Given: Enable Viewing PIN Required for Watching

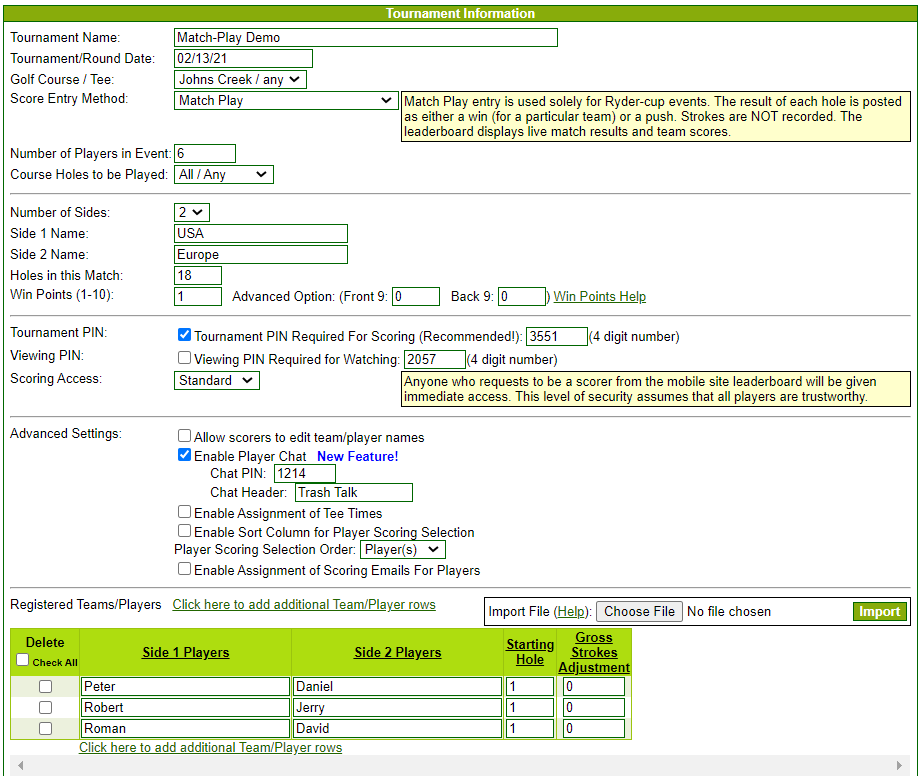Looking at the screenshot, I should [184, 358].
